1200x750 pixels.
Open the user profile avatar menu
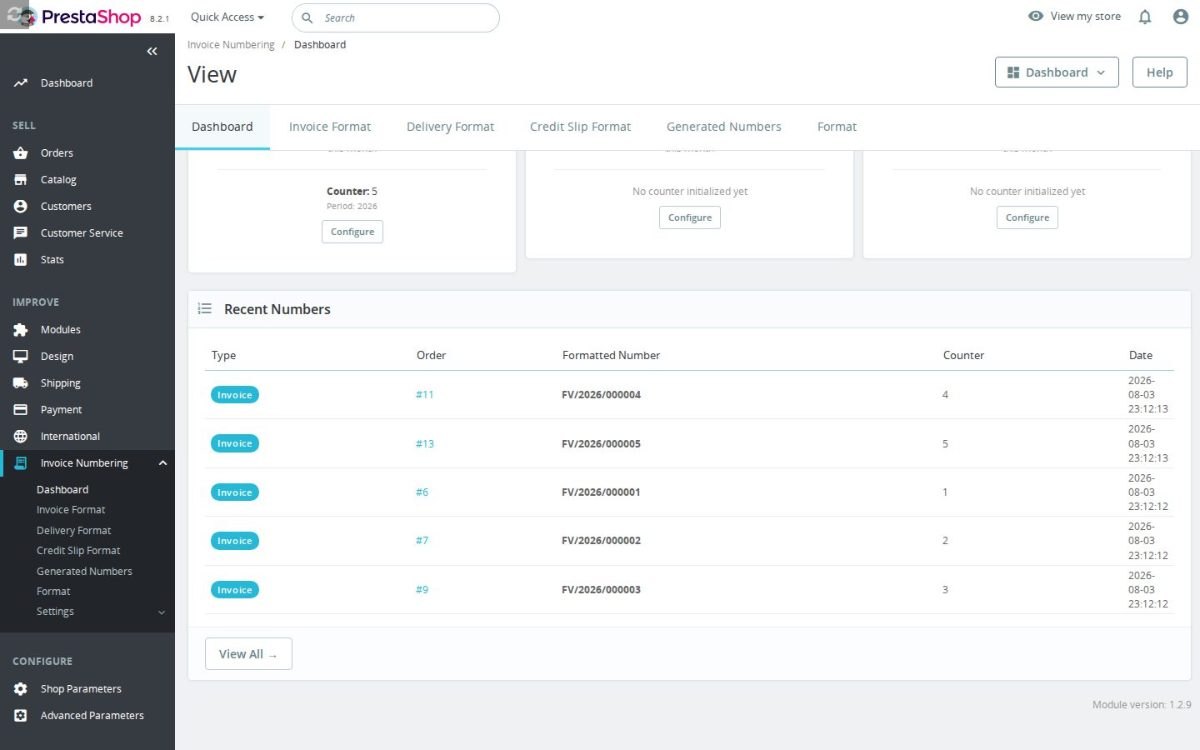pos(1179,17)
